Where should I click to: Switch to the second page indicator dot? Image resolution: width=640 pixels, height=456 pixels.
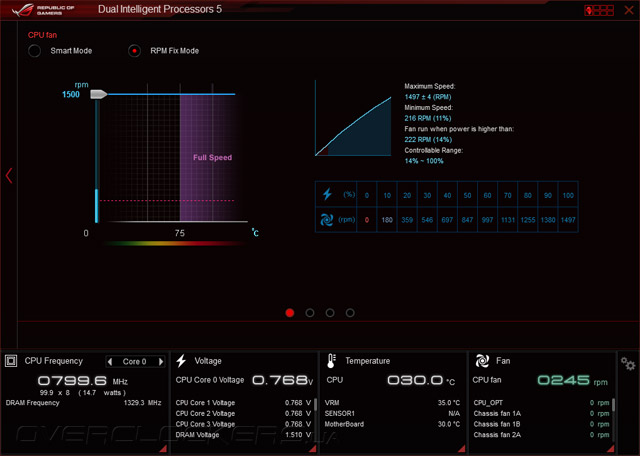(x=310, y=313)
